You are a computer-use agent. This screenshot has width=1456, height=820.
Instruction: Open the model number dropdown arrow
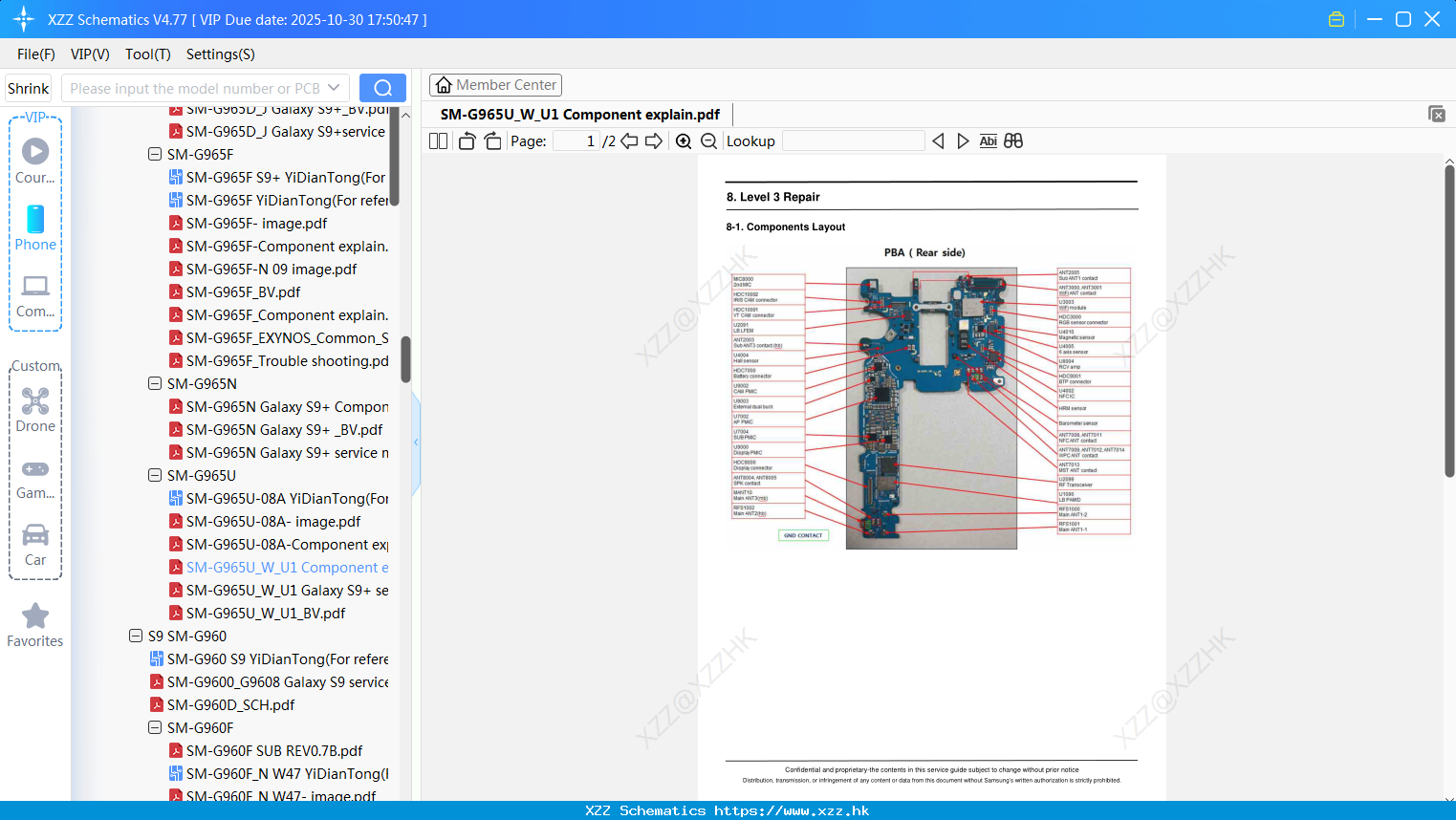[x=334, y=88]
